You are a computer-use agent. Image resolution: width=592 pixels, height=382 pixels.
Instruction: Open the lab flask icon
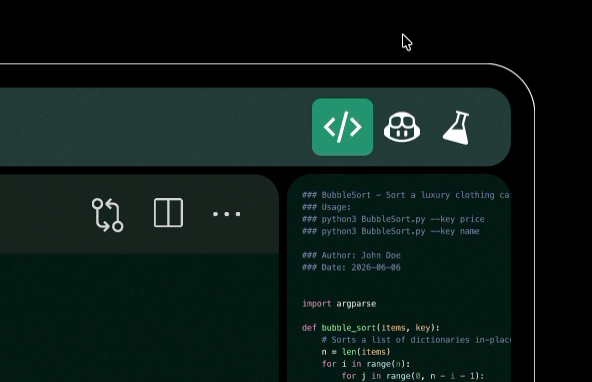coord(457,128)
